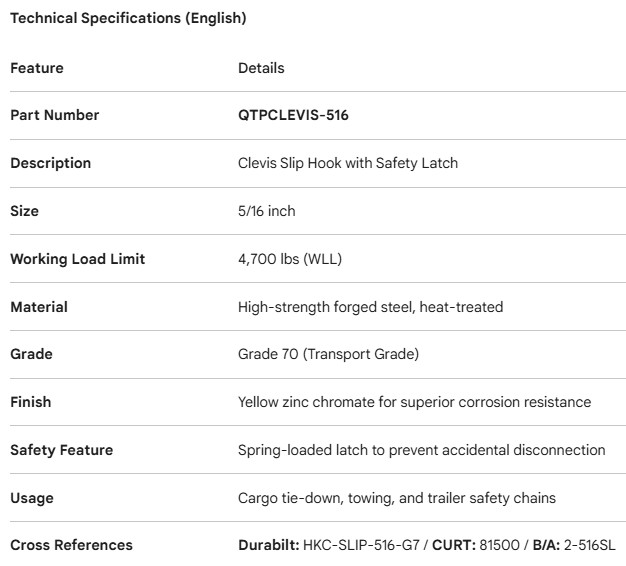Viewport: 626px width, 566px height.
Task: Click the Working Load Limit label
Action: (78, 259)
